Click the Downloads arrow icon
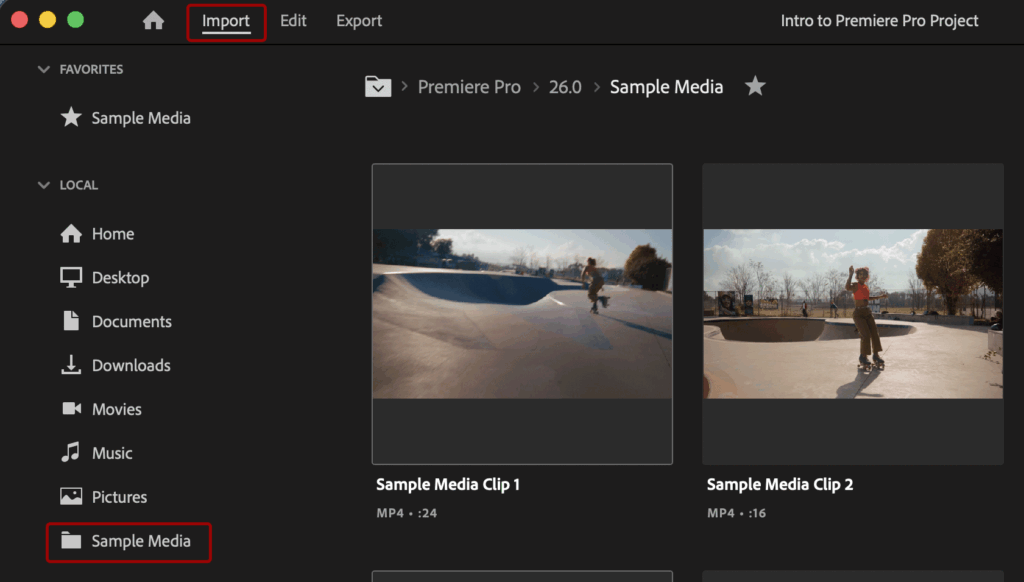The image size is (1024, 582). pyautogui.click(x=71, y=364)
